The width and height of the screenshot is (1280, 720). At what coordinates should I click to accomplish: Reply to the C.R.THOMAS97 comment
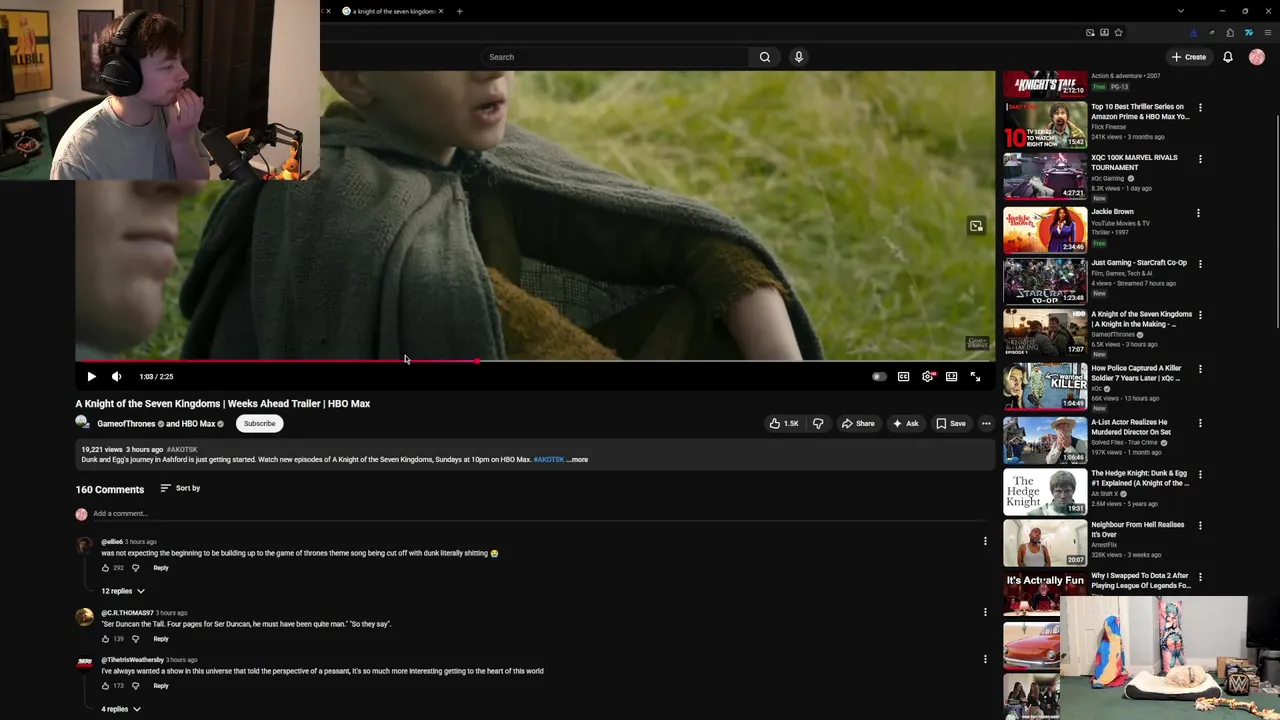[161, 639]
